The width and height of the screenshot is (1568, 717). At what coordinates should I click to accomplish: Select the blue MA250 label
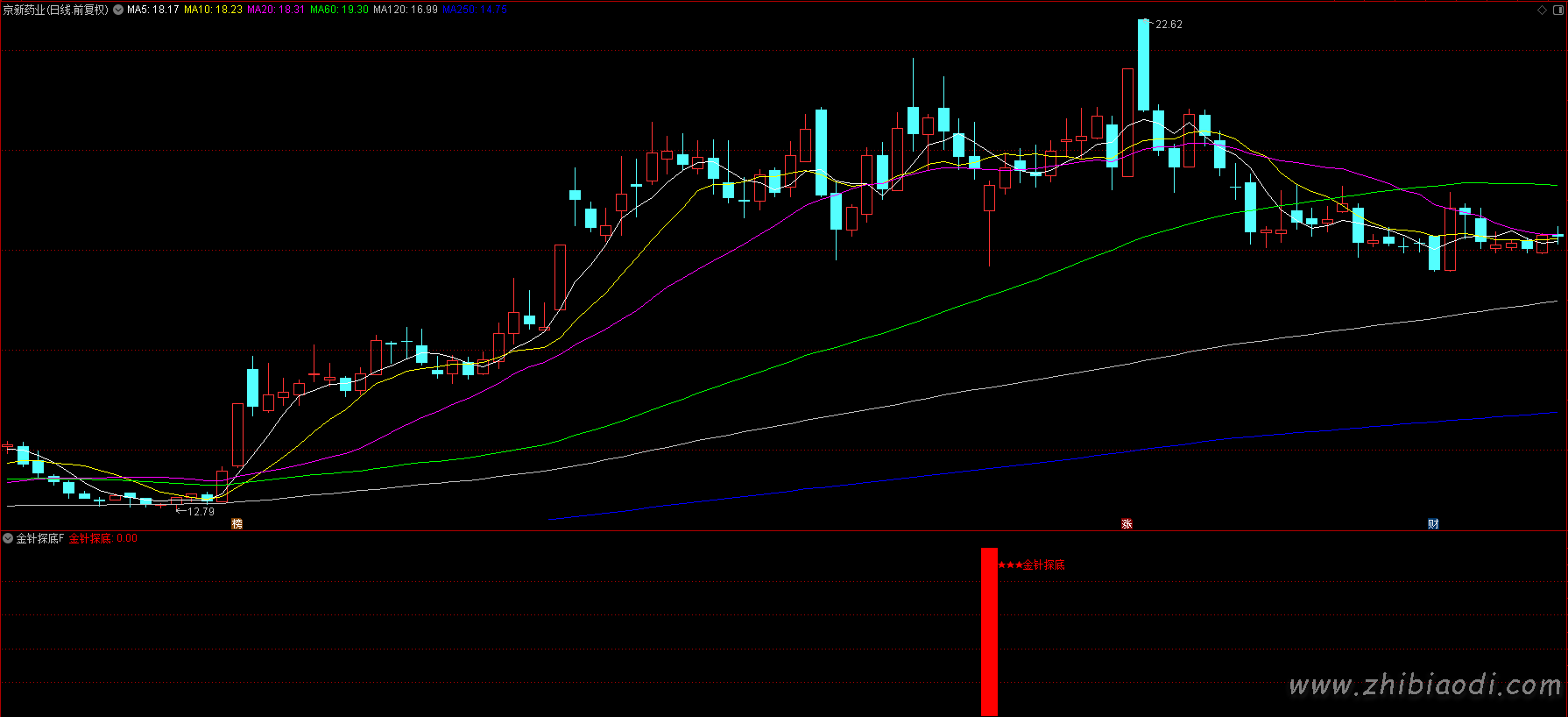click(x=474, y=10)
